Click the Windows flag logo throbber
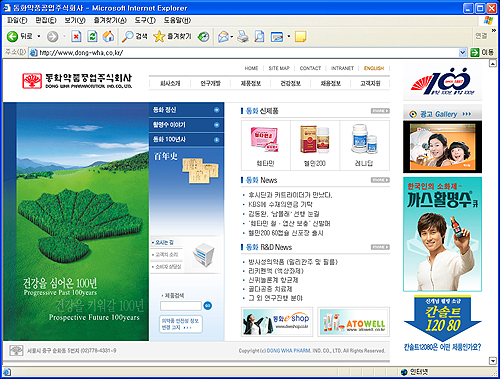The width and height of the screenshot is (500, 379). tap(488, 20)
